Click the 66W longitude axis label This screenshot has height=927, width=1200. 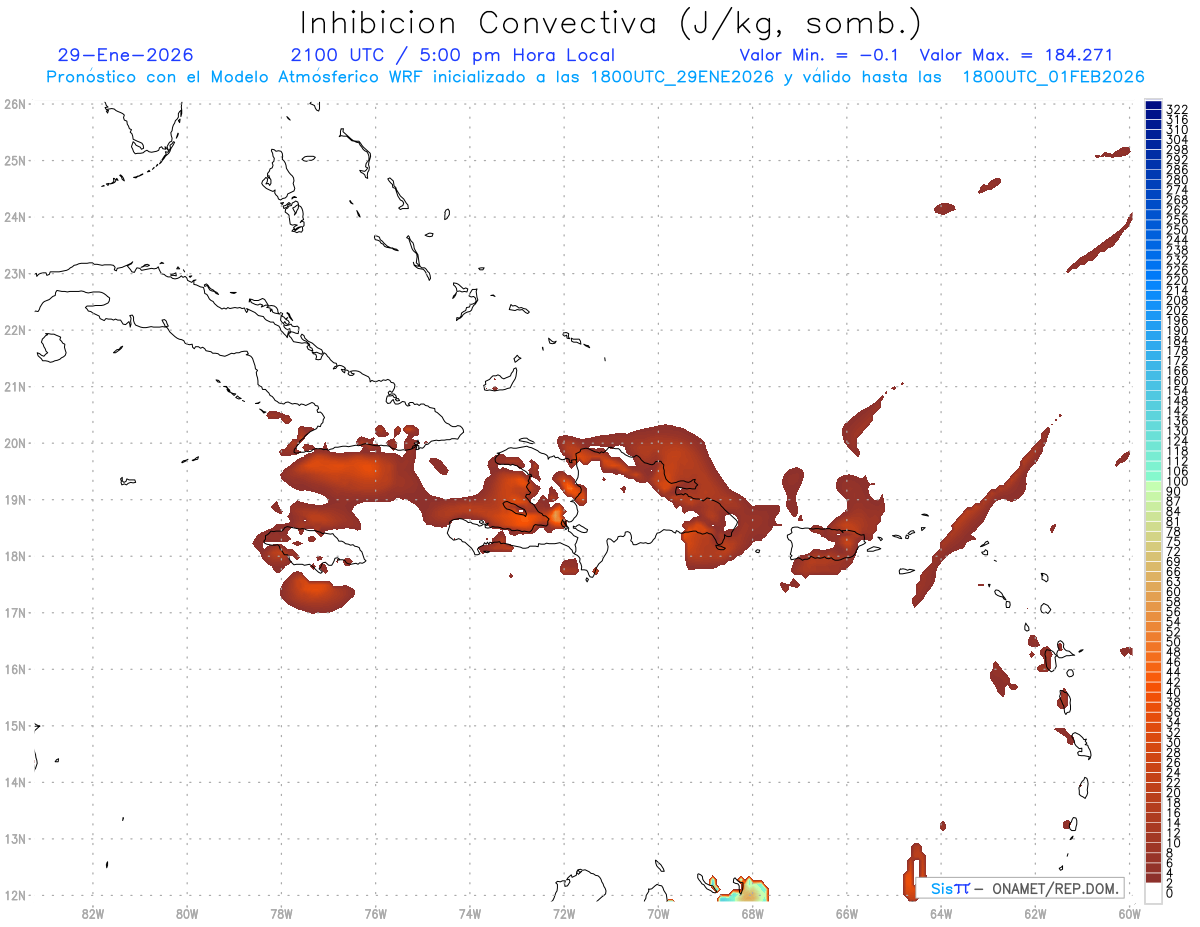847,914
